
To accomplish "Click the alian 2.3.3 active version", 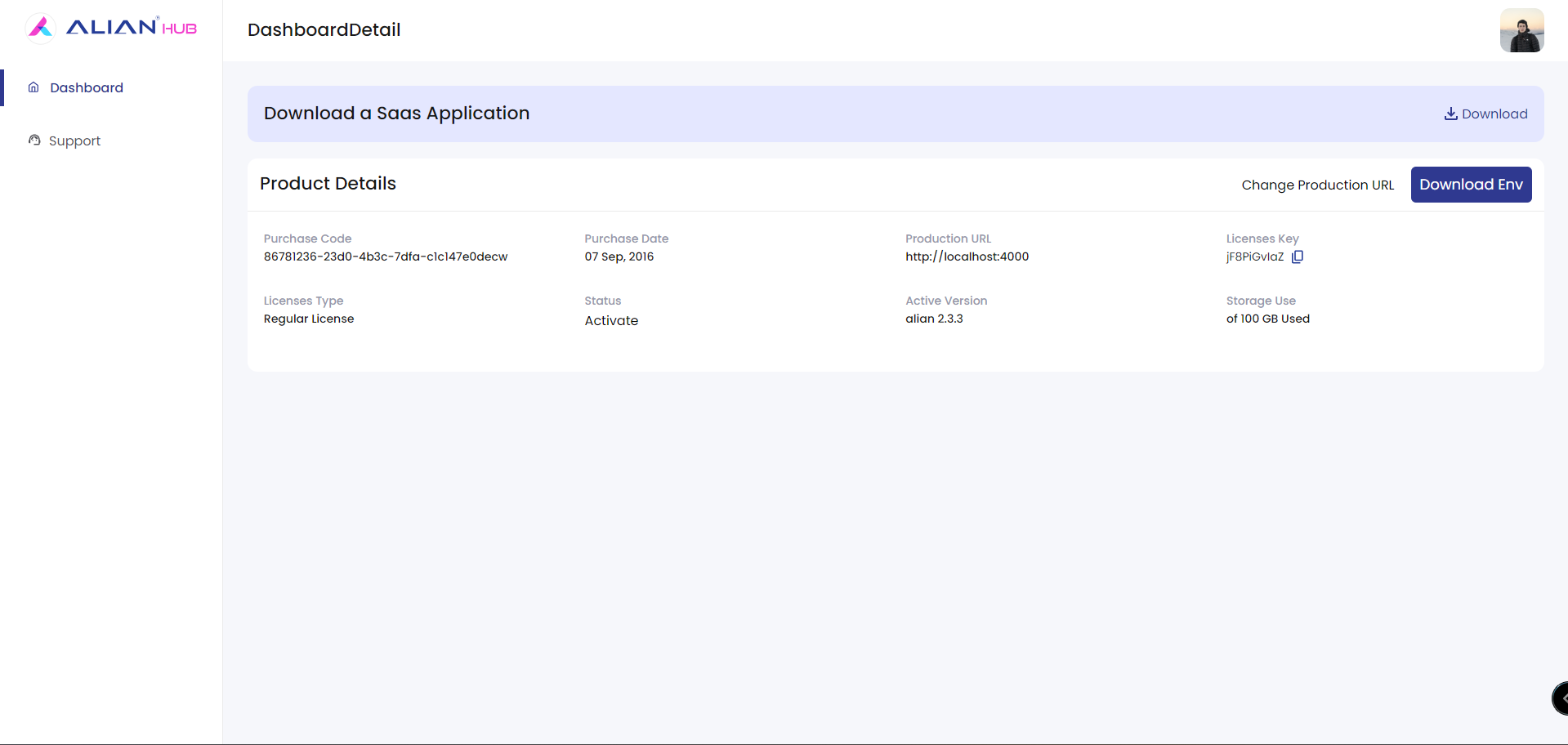I will [934, 319].
